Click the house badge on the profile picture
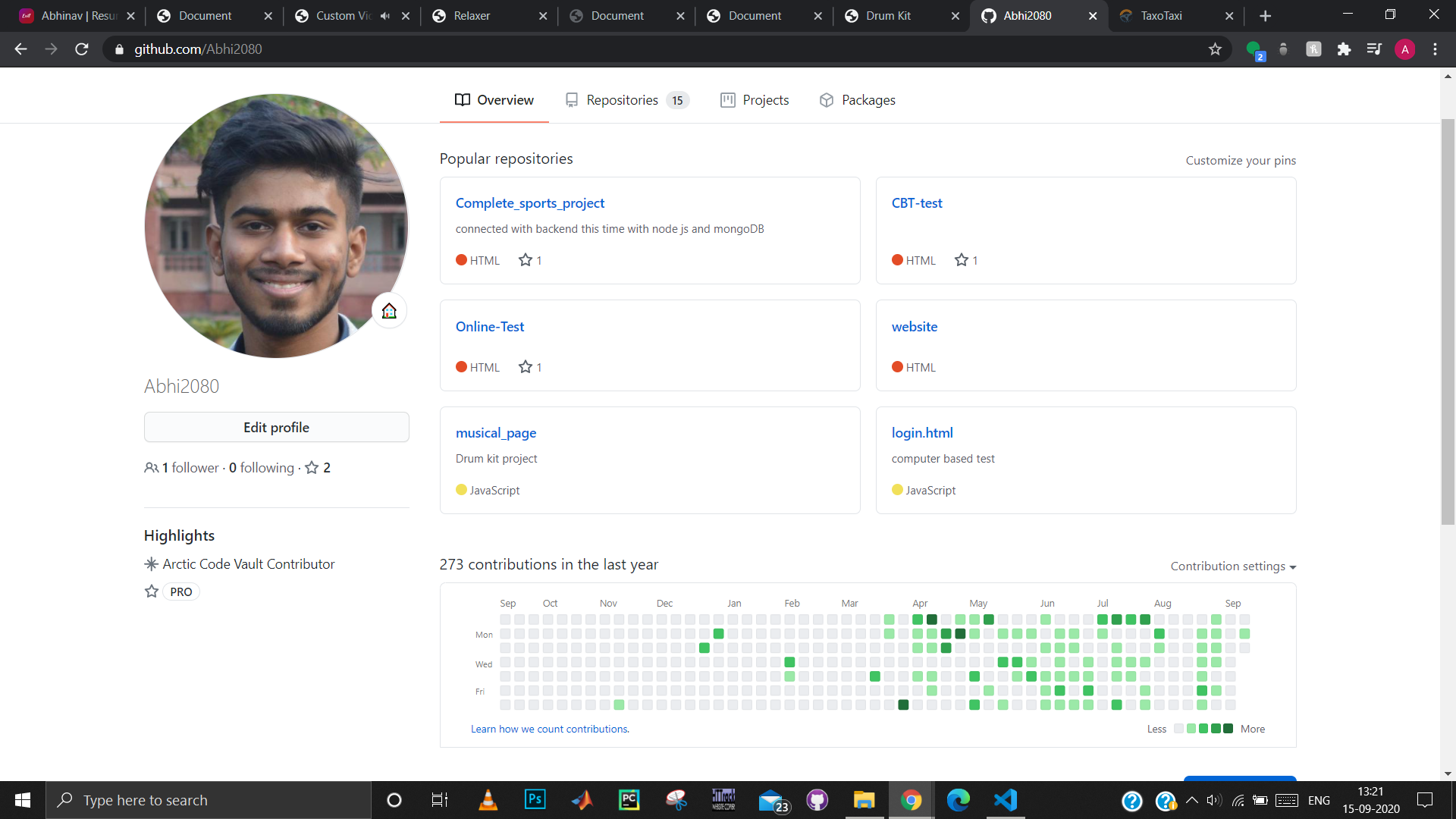Screen dimensions: 1456x819 [389, 310]
